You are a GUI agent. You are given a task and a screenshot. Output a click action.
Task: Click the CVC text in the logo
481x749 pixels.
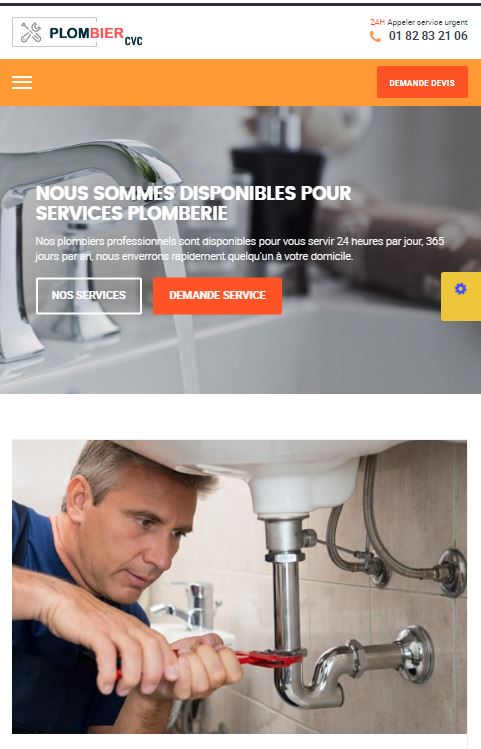point(134,42)
